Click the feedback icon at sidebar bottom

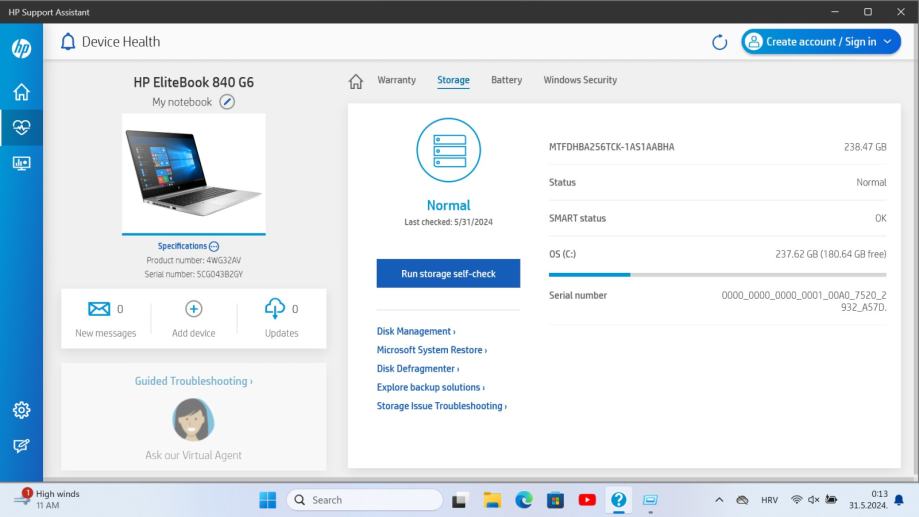[21, 443]
